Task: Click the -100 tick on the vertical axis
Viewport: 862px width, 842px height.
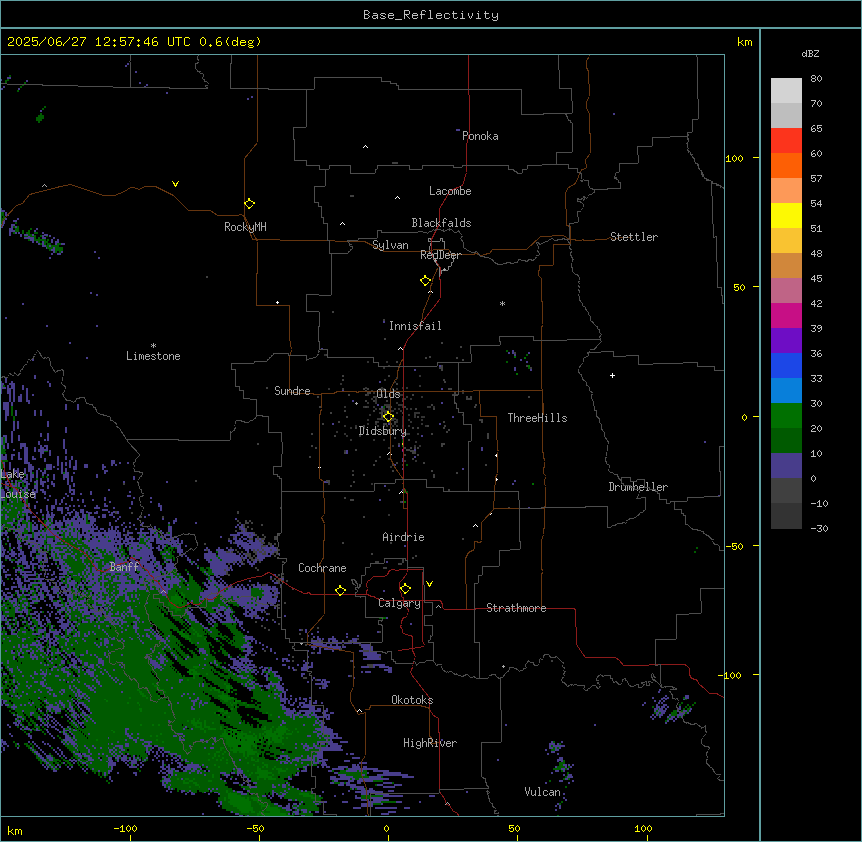Action: click(x=730, y=675)
